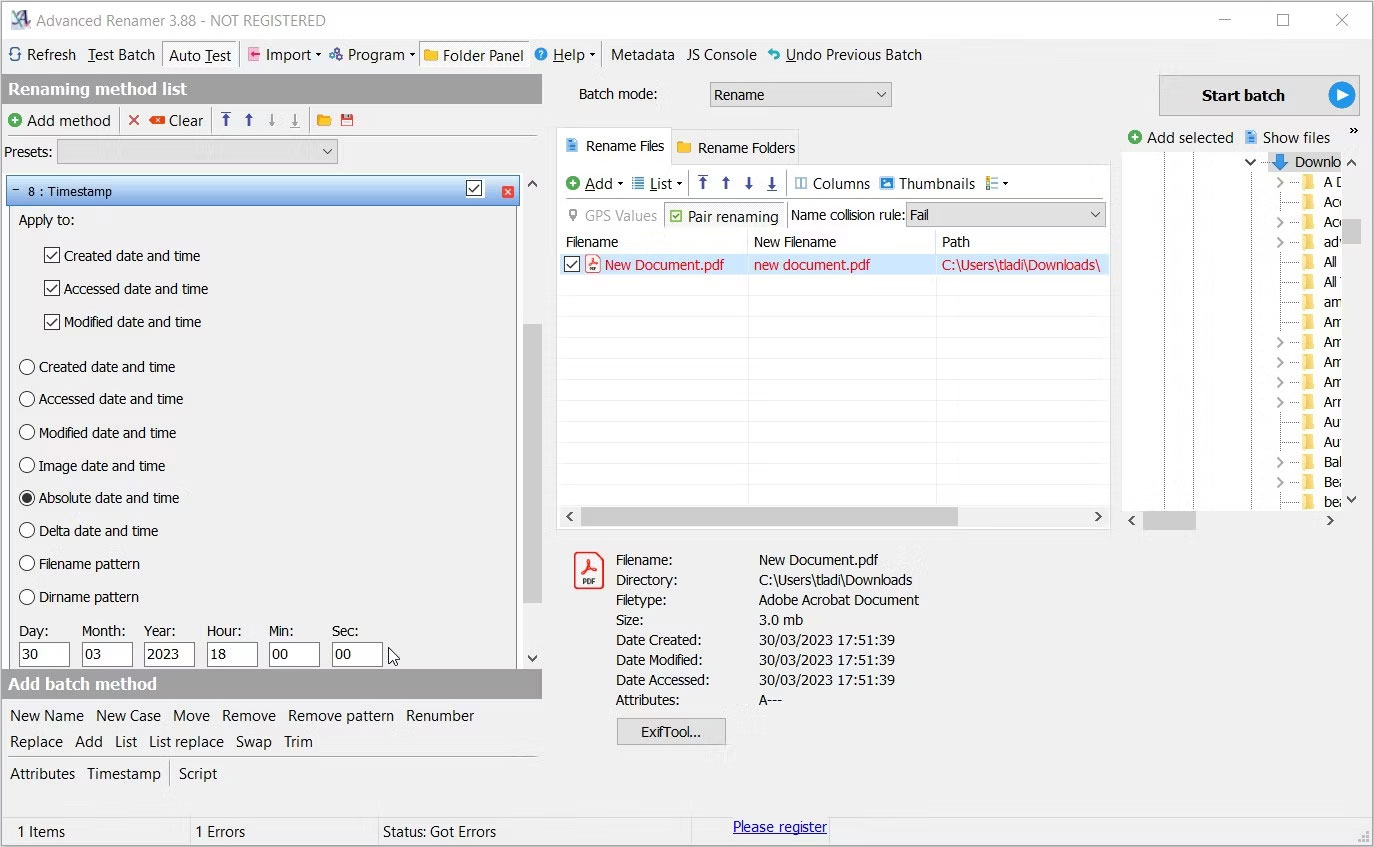Click Undo Previous Batch
Viewport: 1374px width, 847px height.
[845, 55]
